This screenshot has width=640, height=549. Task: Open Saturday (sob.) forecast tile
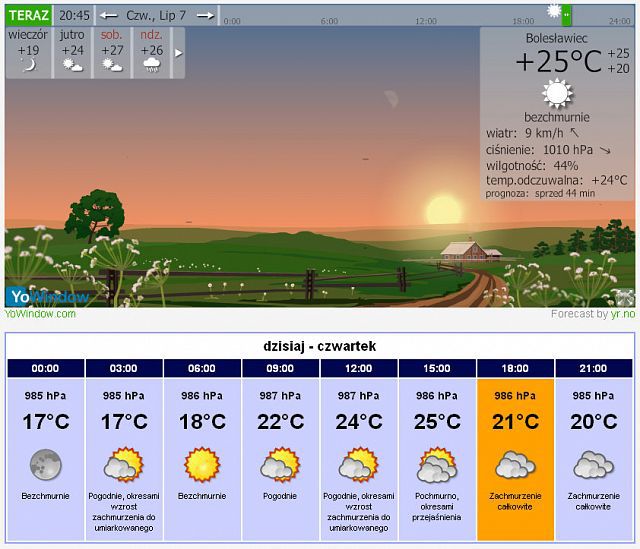coord(112,52)
